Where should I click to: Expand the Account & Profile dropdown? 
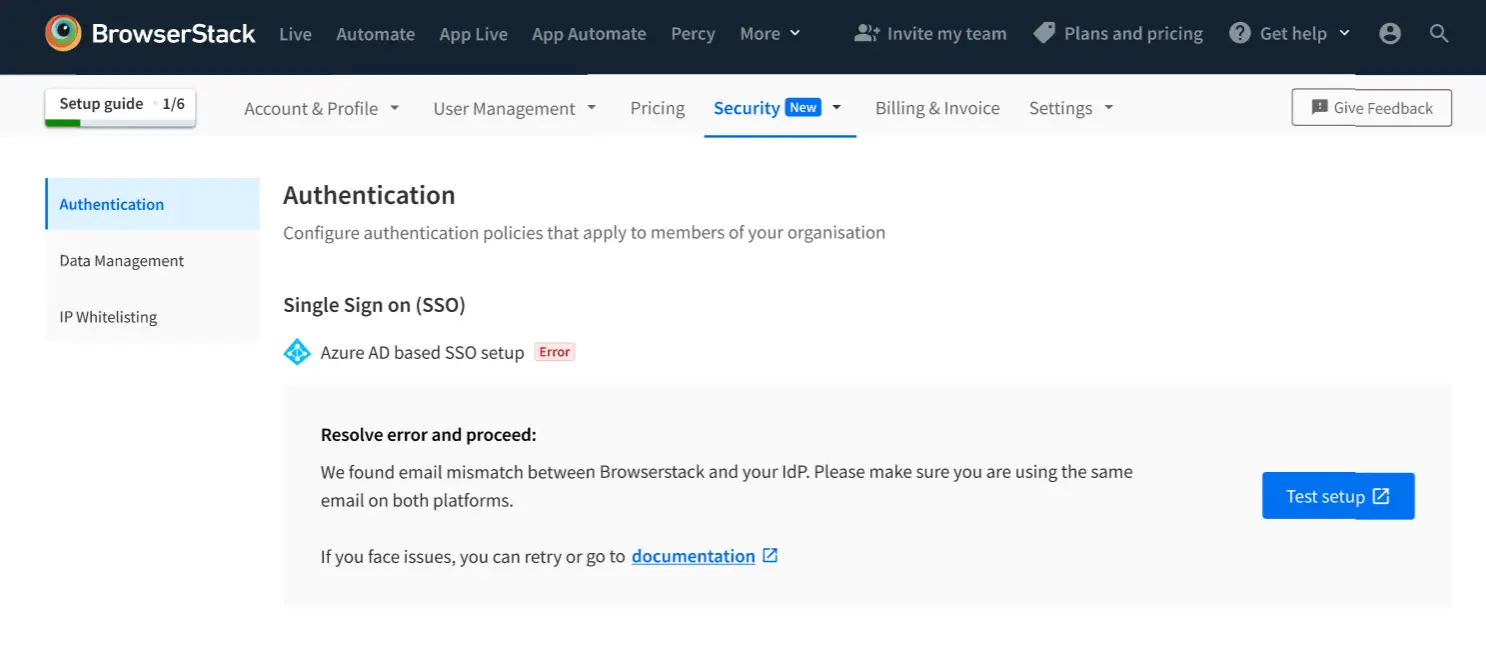click(321, 108)
